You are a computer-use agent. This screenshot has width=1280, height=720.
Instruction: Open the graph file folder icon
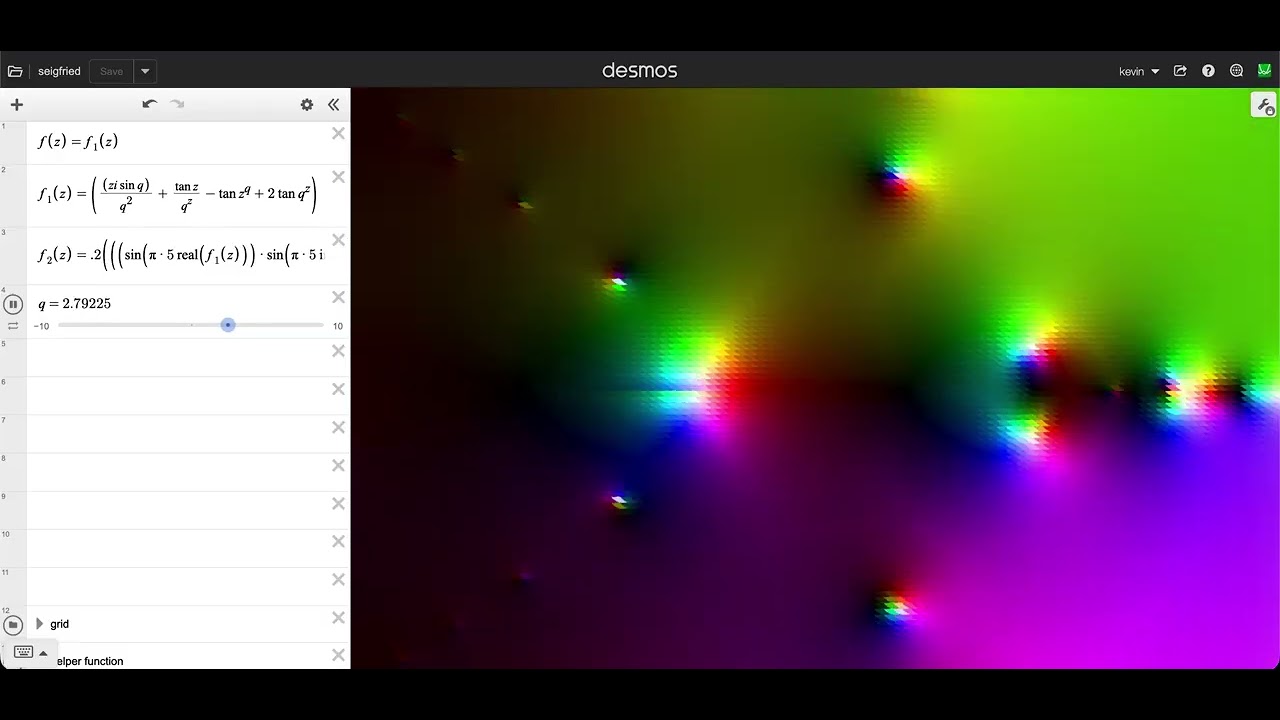pos(15,71)
